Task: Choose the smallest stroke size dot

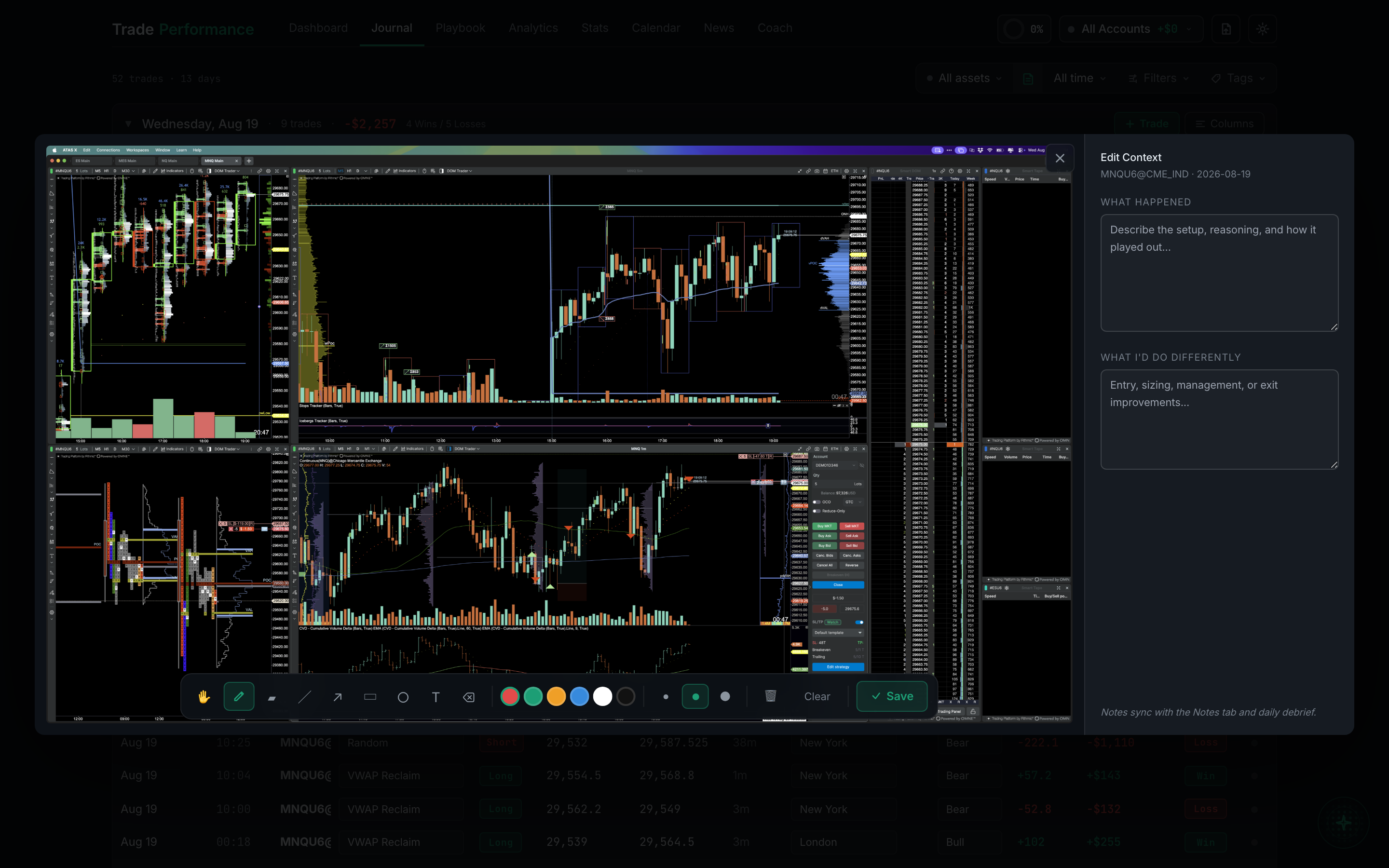Action: tap(666, 696)
